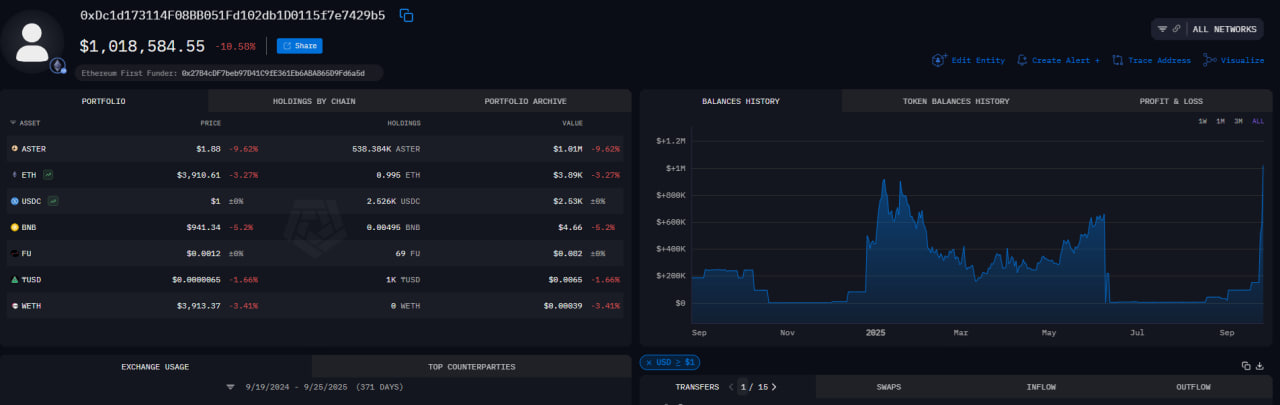Switch to the Holdings by Chain tab
Viewport: 1280px width, 405px height.
point(314,101)
